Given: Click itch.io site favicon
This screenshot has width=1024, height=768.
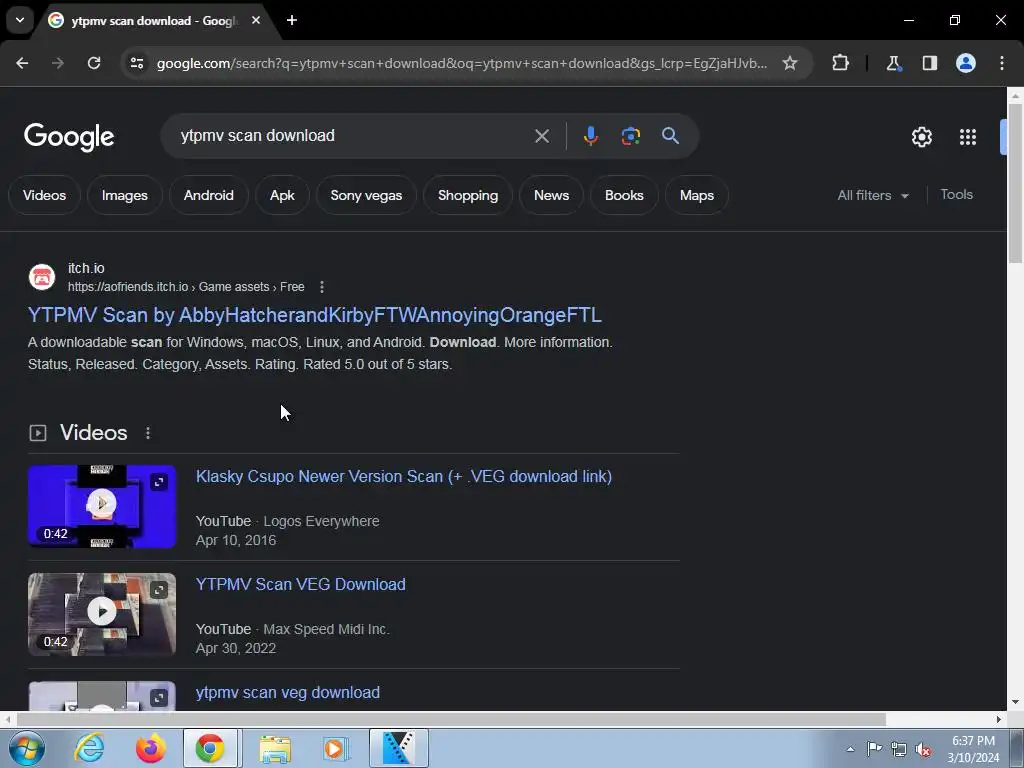Looking at the screenshot, I should click(42, 277).
